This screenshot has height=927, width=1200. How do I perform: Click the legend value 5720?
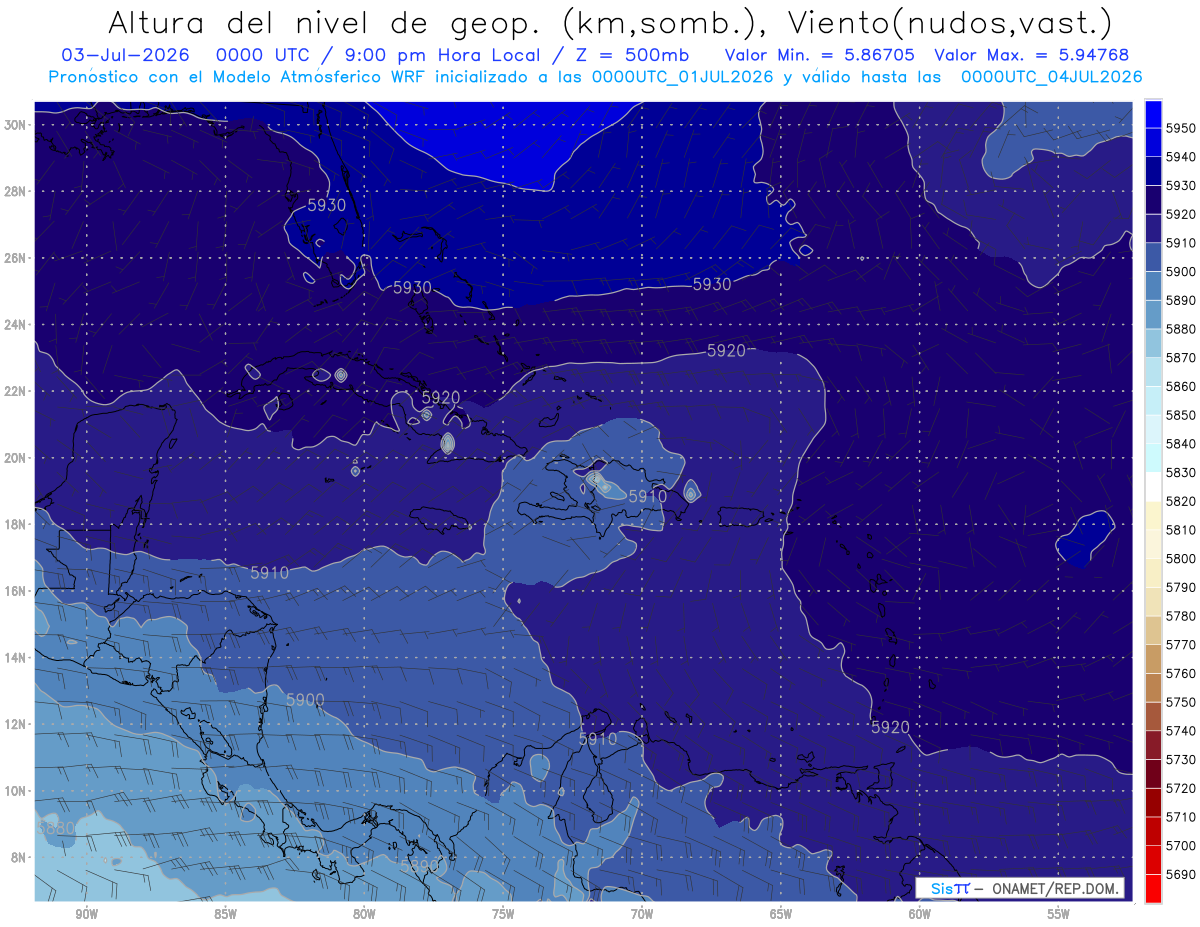(1180, 788)
